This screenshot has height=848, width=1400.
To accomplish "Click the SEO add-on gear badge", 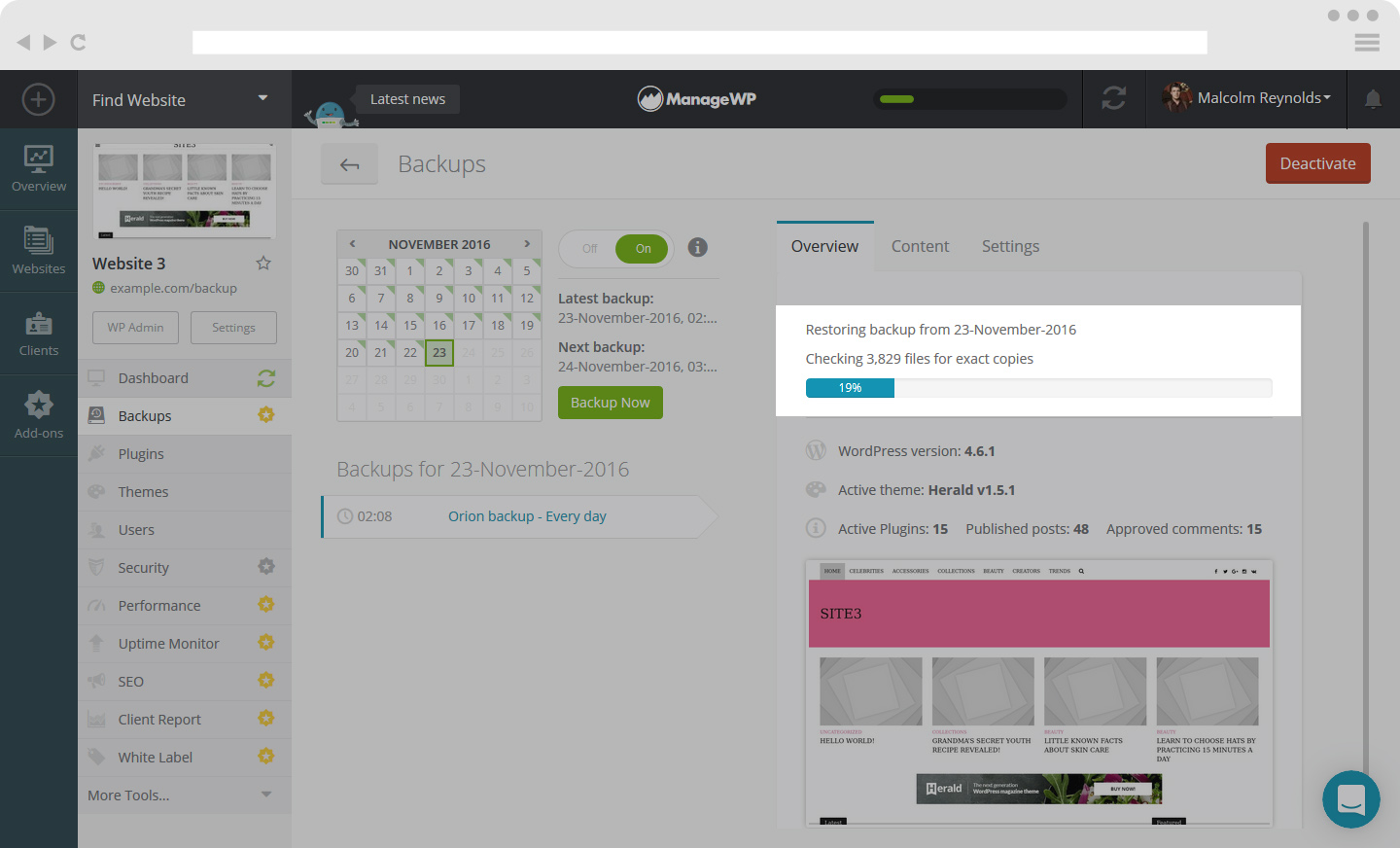I will pos(266,681).
